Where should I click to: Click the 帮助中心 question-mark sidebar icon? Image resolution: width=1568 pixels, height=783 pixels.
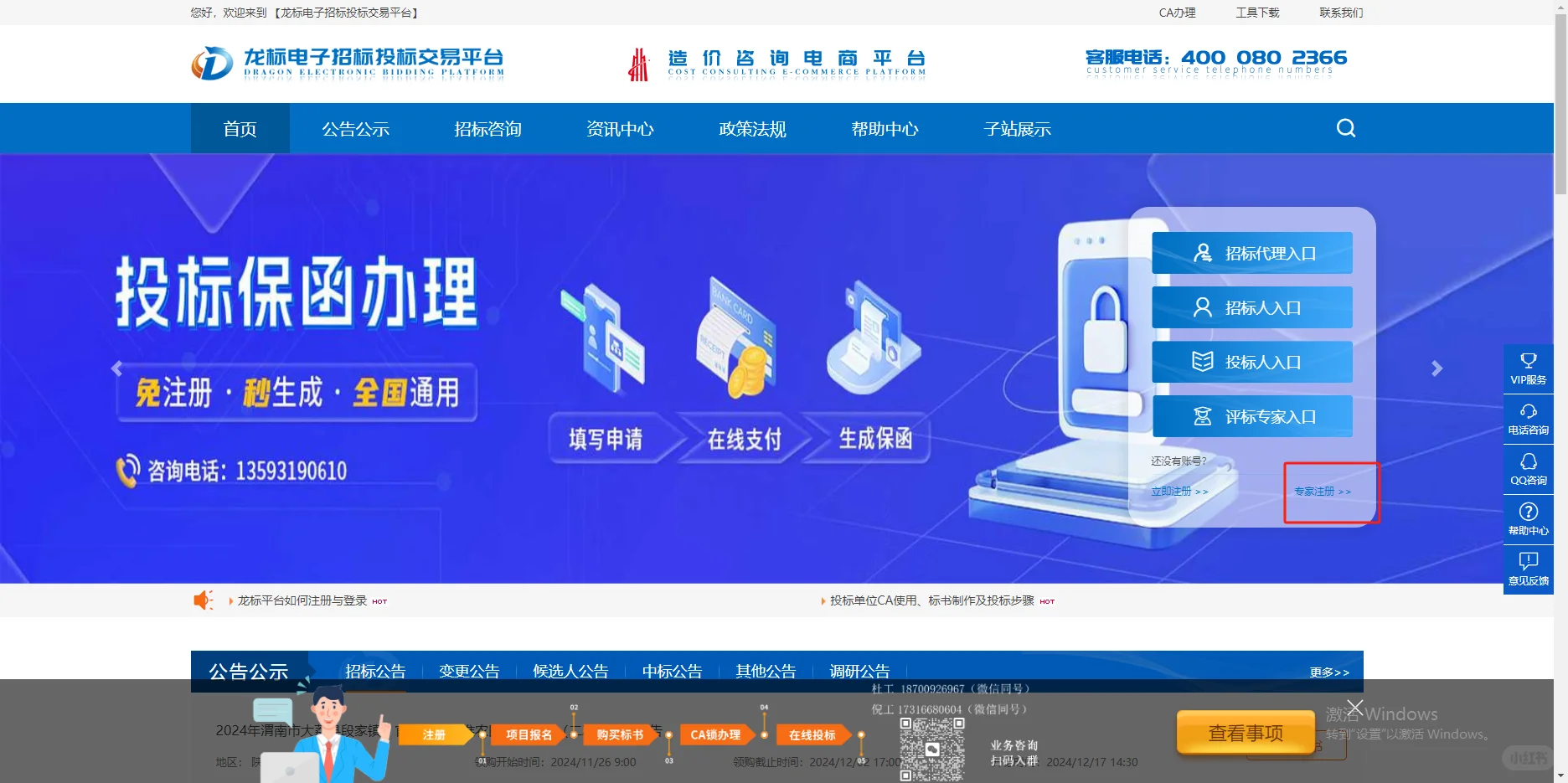click(1528, 518)
